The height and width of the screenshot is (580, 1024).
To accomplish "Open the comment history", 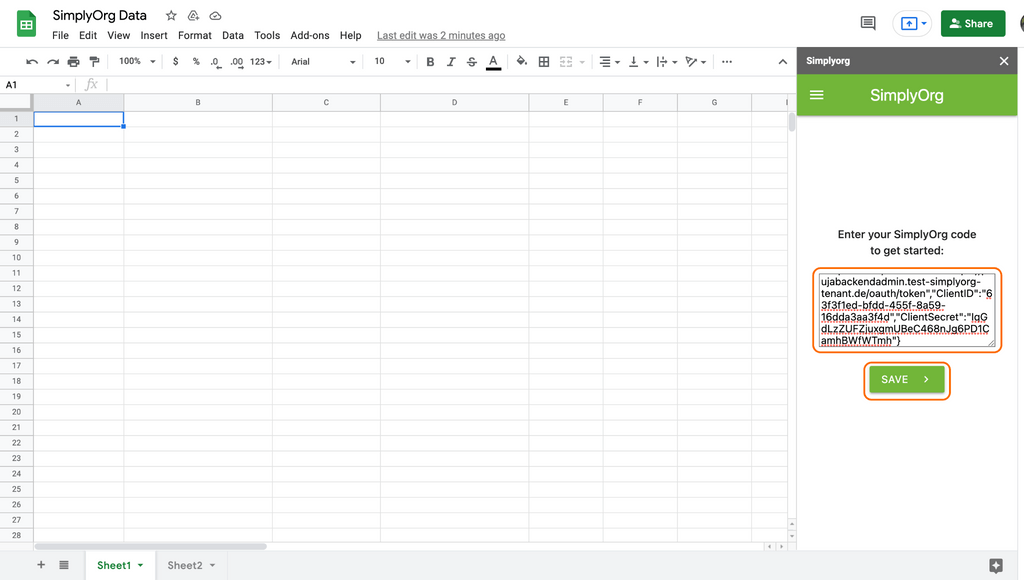I will [x=868, y=24].
